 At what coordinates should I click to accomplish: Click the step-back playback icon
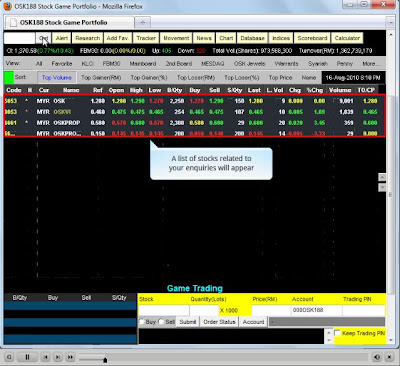point(46,357)
